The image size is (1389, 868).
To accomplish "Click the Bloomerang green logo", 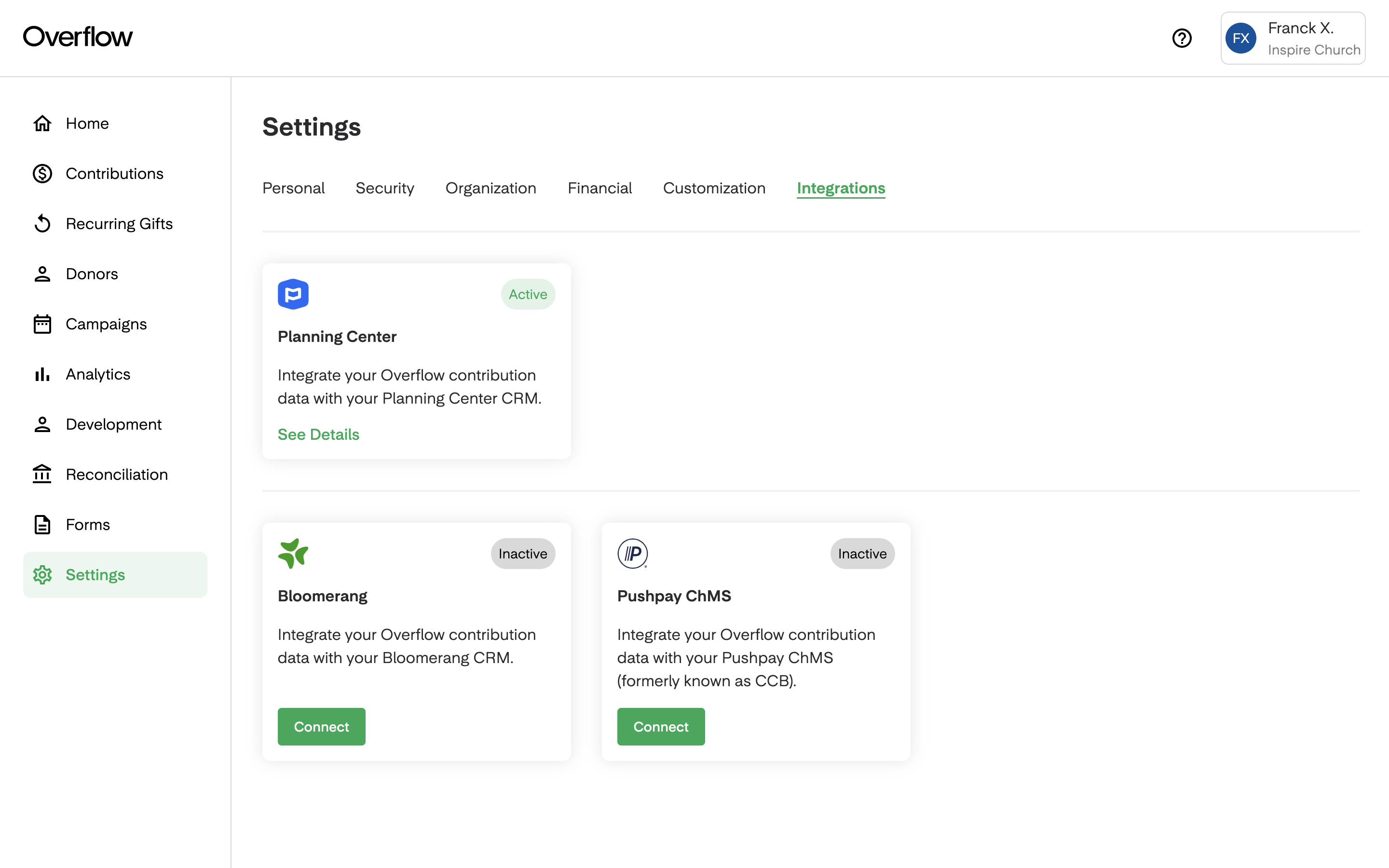I will click(293, 554).
